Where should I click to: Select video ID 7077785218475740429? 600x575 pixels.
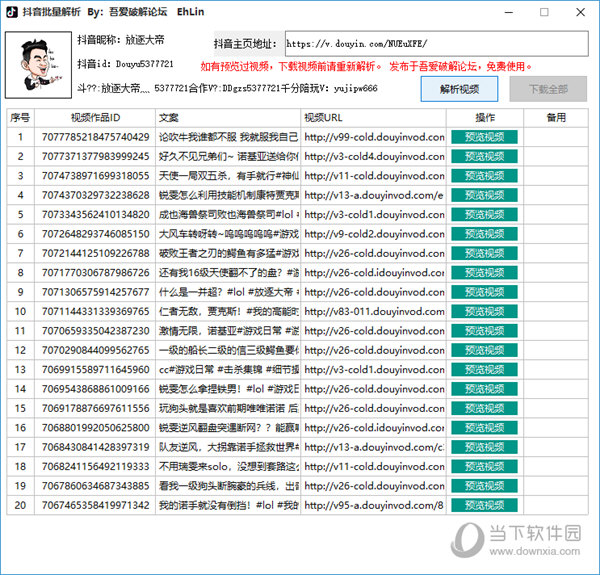click(96, 137)
